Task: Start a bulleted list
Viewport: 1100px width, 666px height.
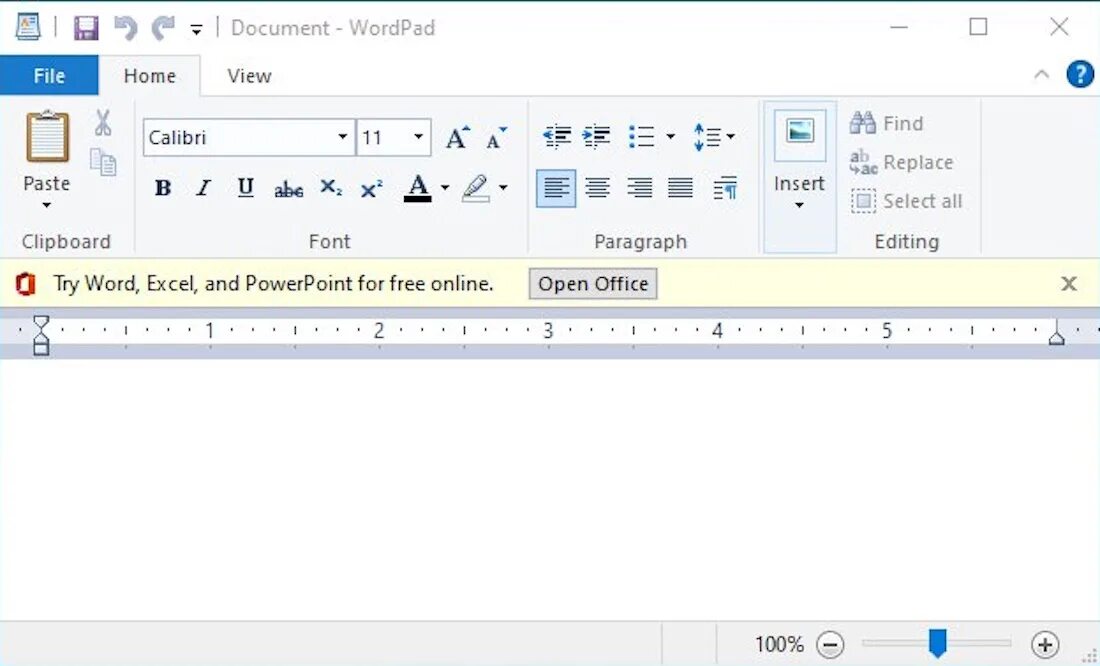Action: click(642, 136)
